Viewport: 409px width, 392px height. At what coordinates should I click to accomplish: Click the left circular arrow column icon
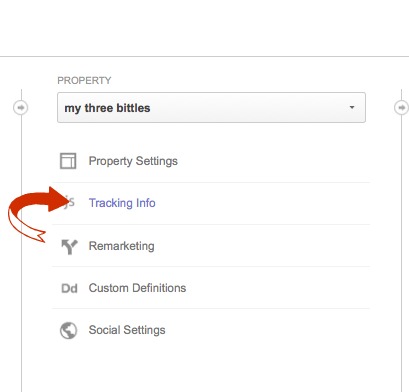(21, 108)
